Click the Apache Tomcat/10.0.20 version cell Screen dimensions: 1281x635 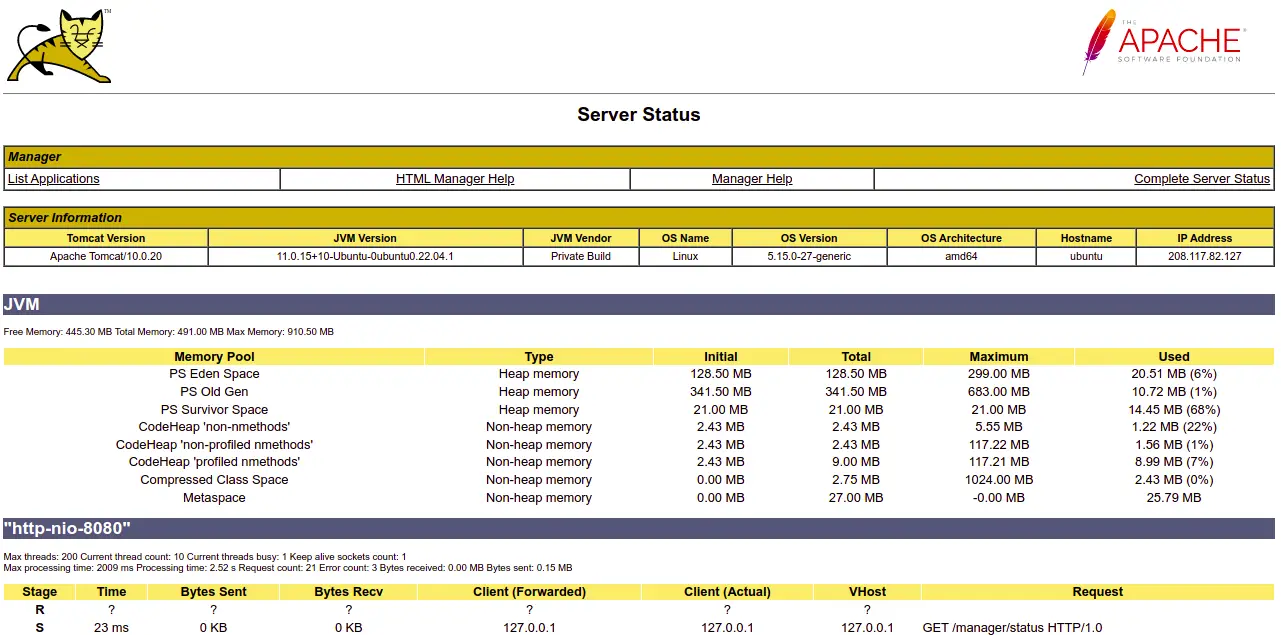coord(106,256)
